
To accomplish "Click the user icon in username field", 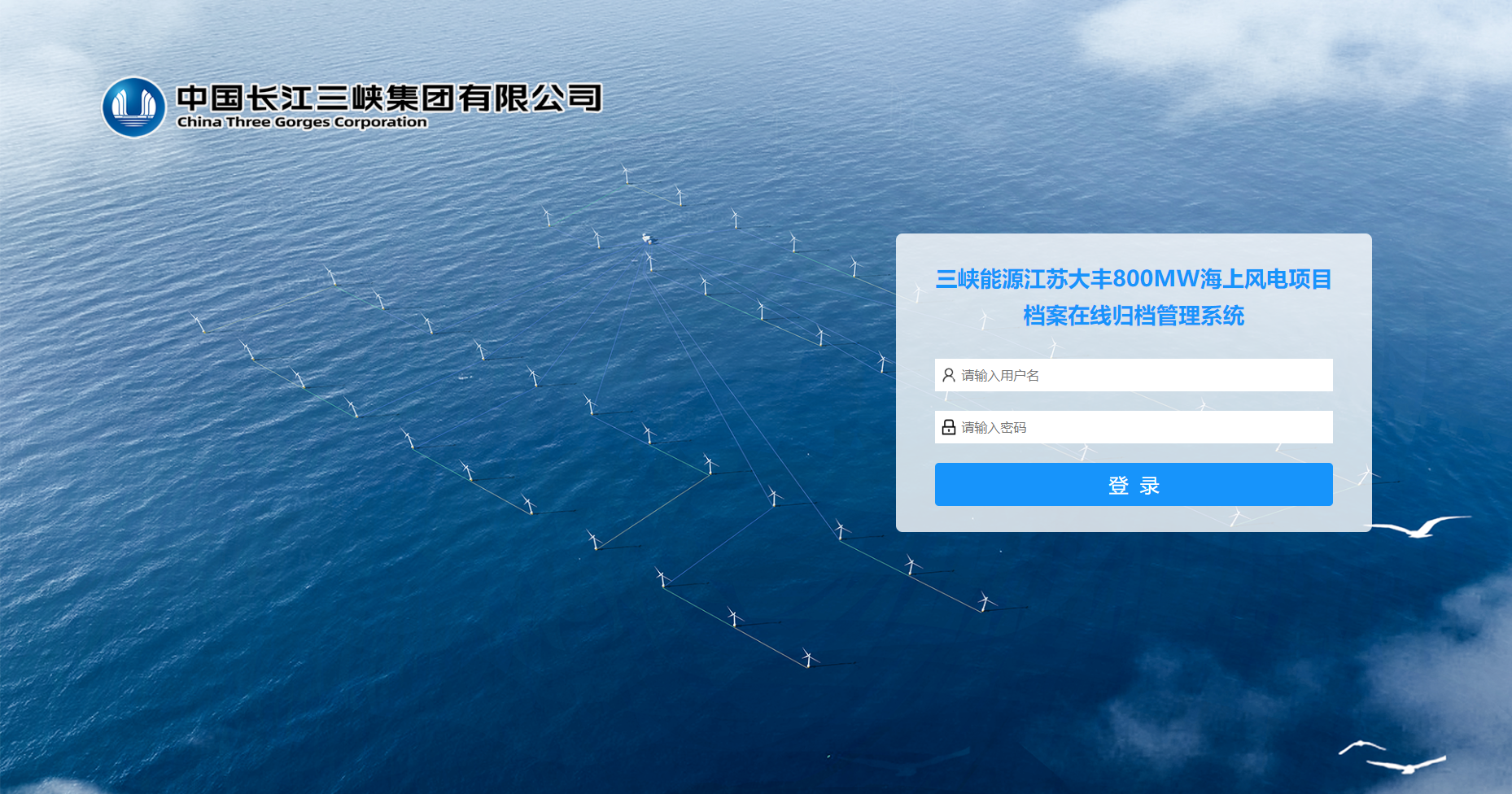I will 949,375.
